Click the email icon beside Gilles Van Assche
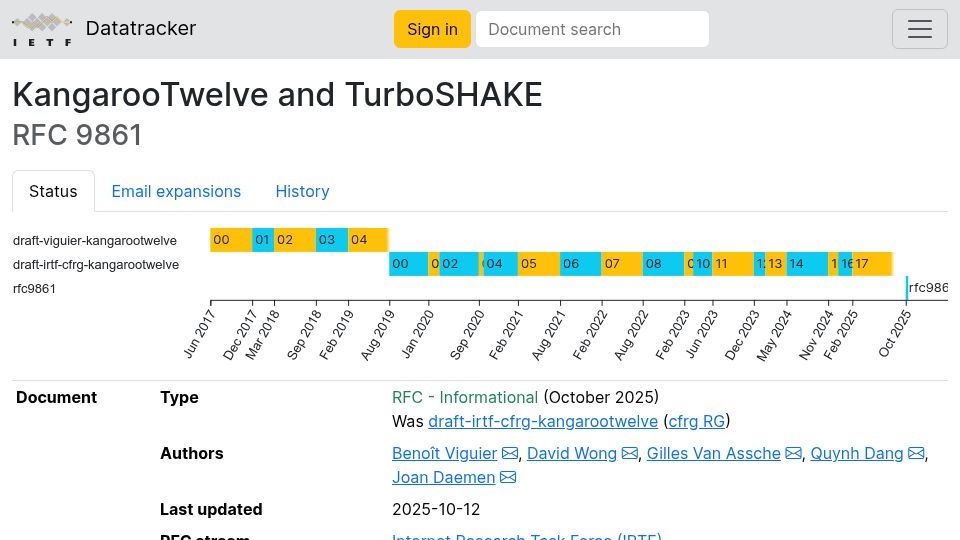The width and height of the screenshot is (960, 540). pos(793,454)
